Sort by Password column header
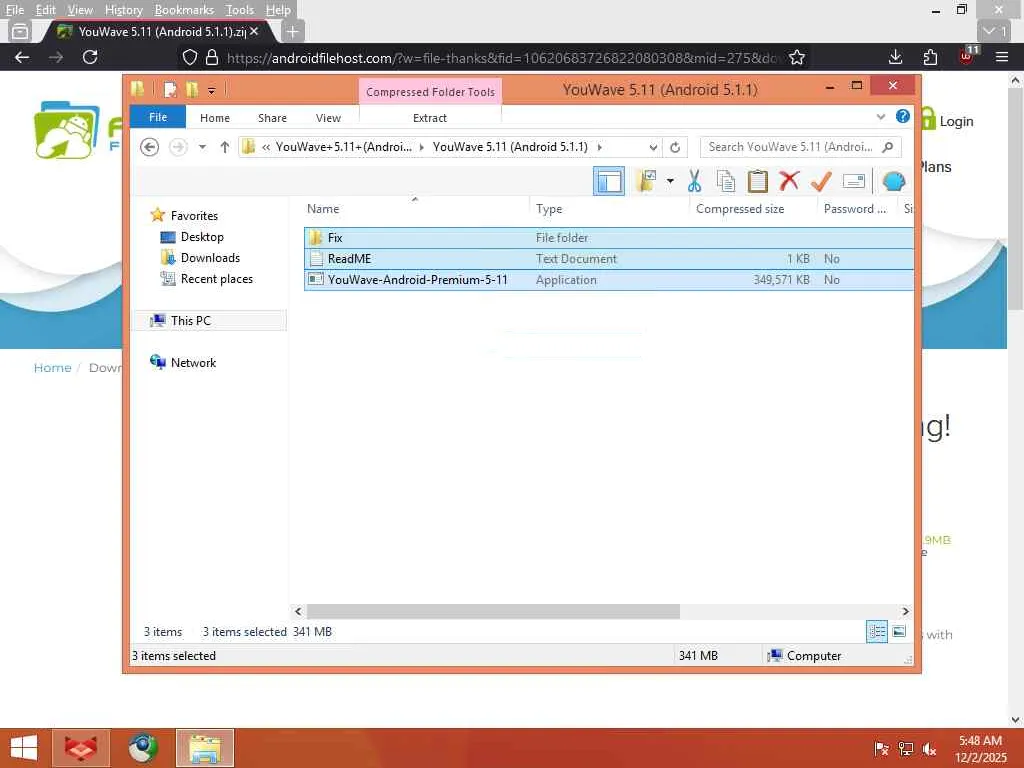This screenshot has width=1024, height=768. pos(857,208)
